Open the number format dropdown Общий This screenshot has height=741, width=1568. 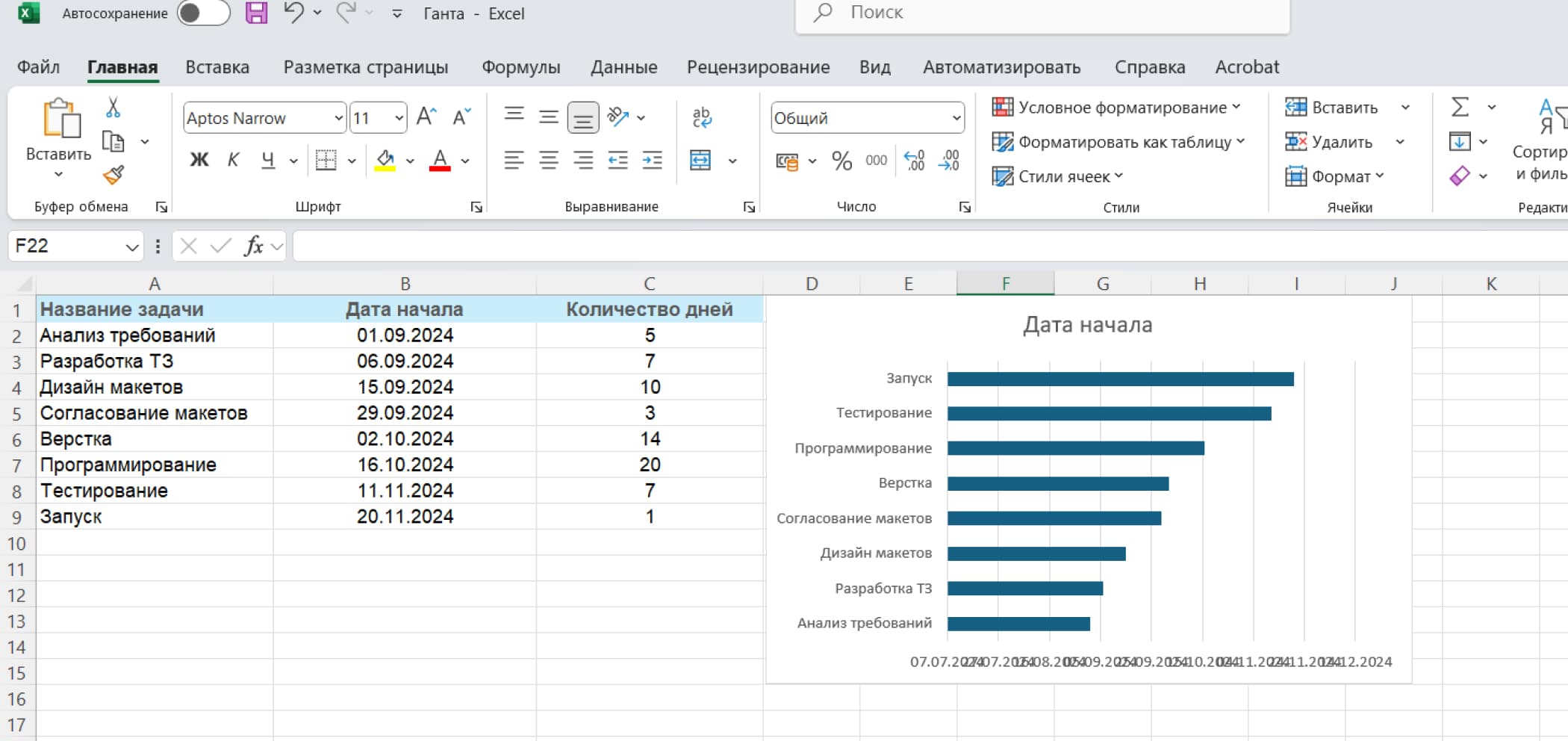(x=956, y=118)
